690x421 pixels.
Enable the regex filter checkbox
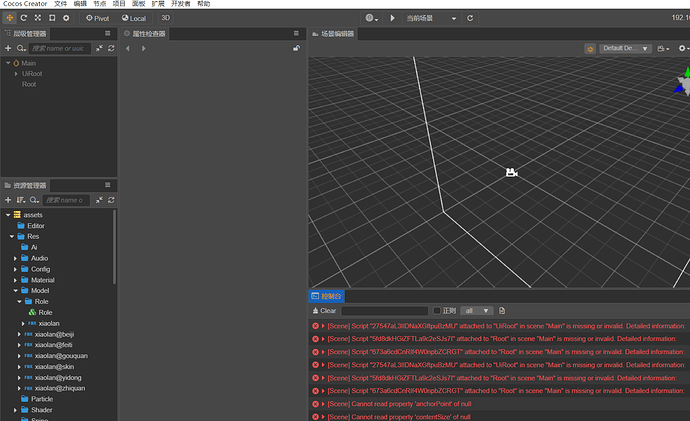437,311
